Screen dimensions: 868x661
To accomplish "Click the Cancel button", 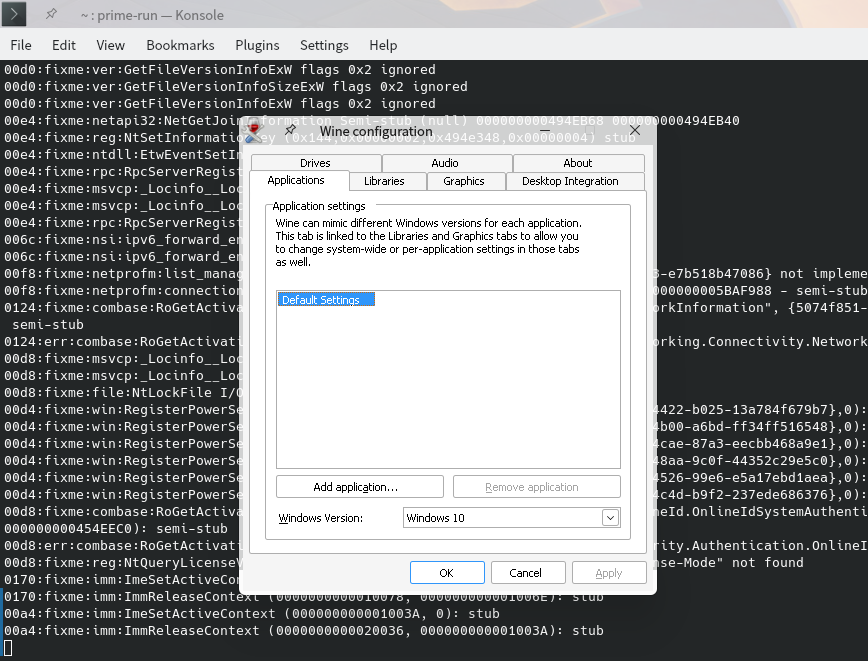I will [528, 572].
